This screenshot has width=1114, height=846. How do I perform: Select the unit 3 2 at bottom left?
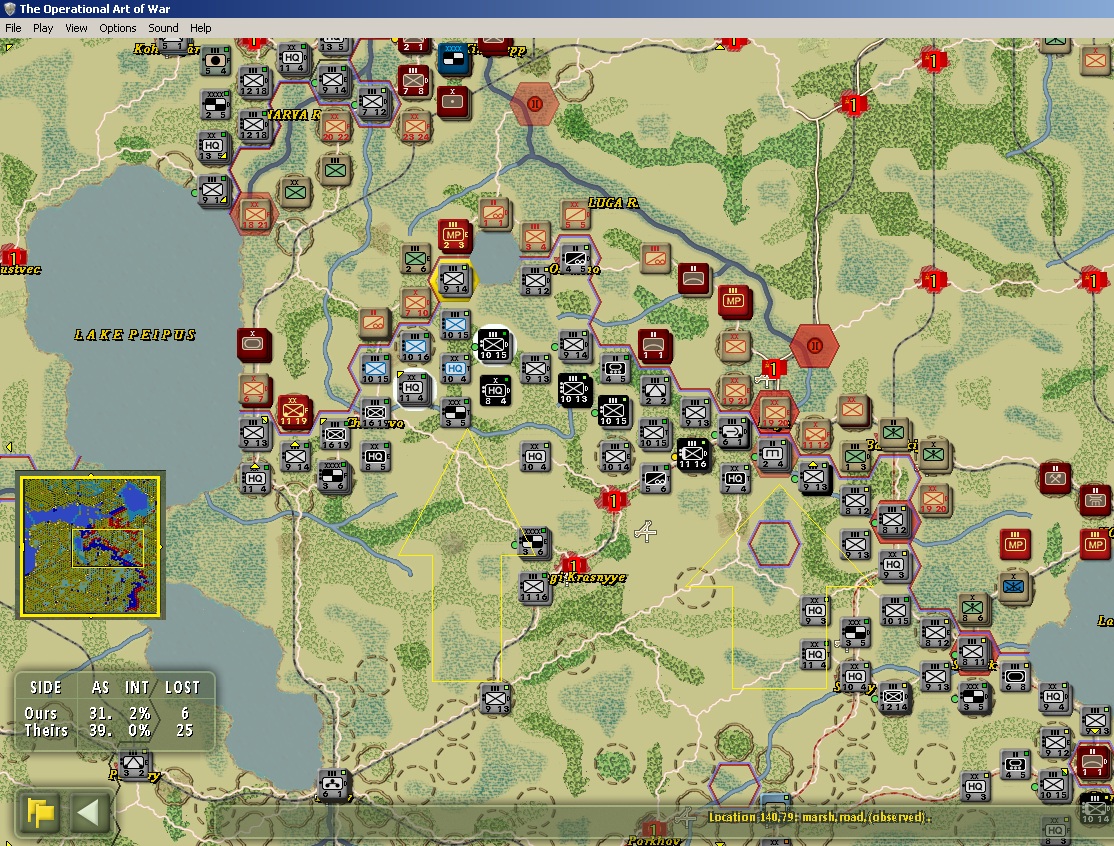pos(133,764)
